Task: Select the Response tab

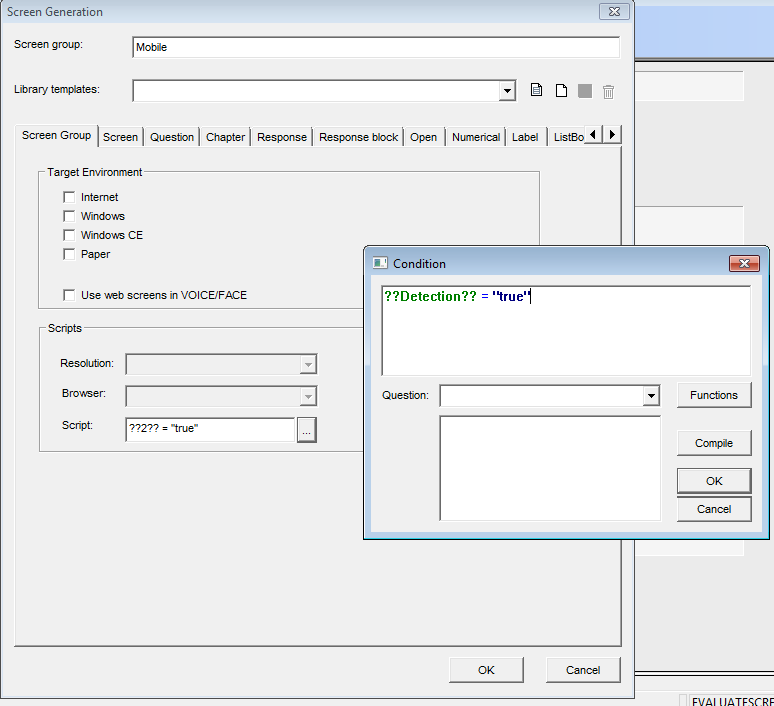Action: [x=282, y=137]
